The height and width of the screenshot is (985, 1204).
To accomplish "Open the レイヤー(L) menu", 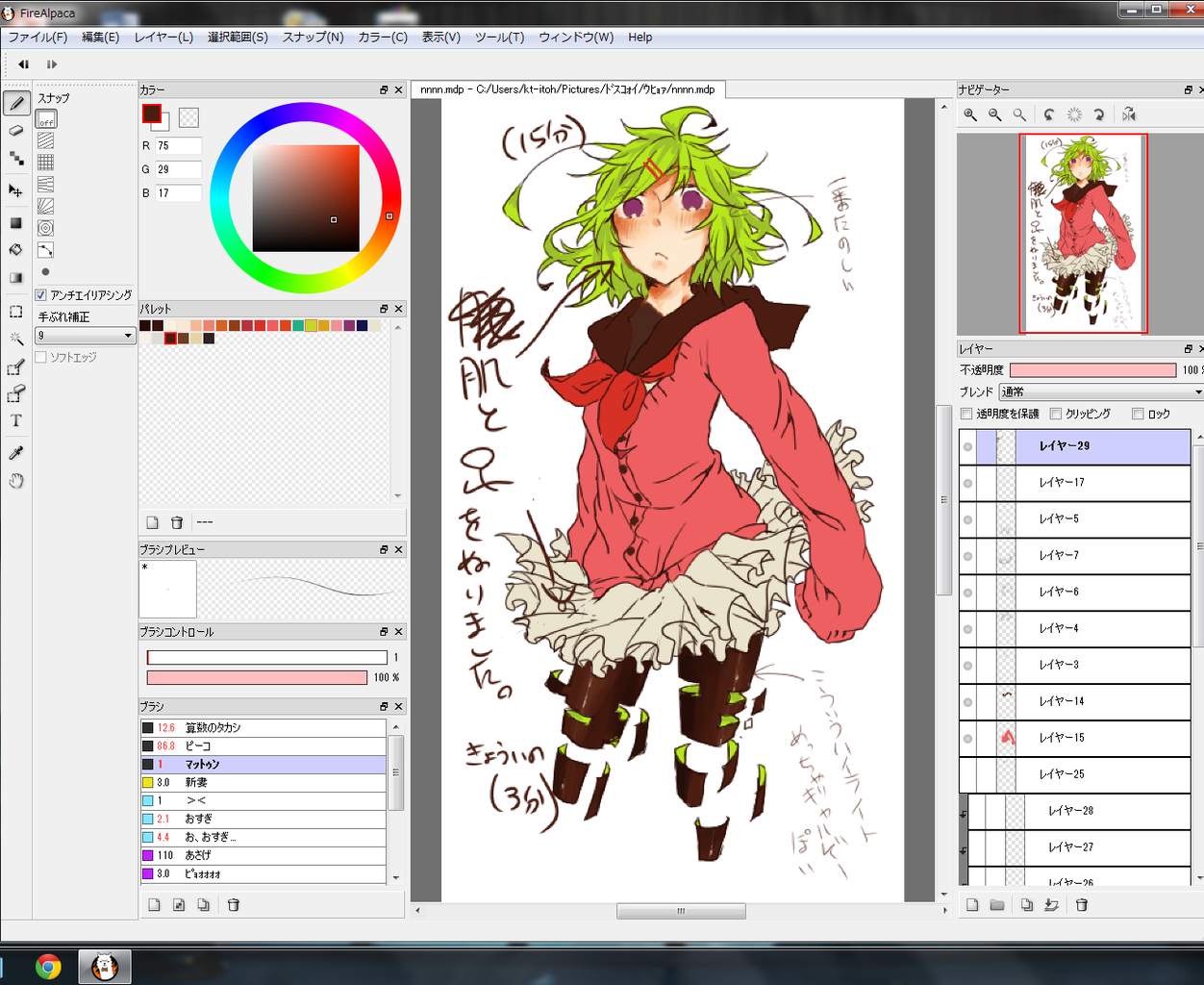I will pyautogui.click(x=163, y=37).
